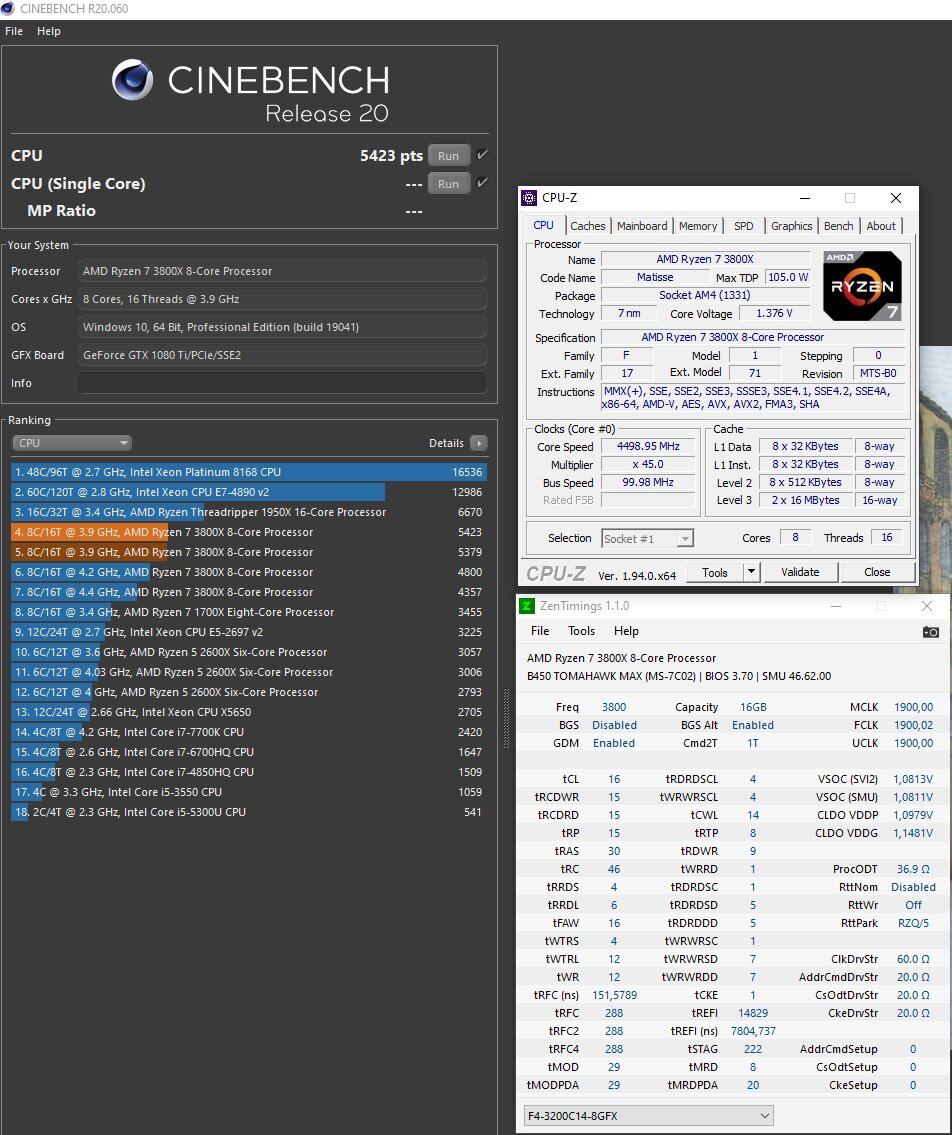Run the CPU multi-core benchmark
The width and height of the screenshot is (952, 1135).
pyautogui.click(x=448, y=156)
